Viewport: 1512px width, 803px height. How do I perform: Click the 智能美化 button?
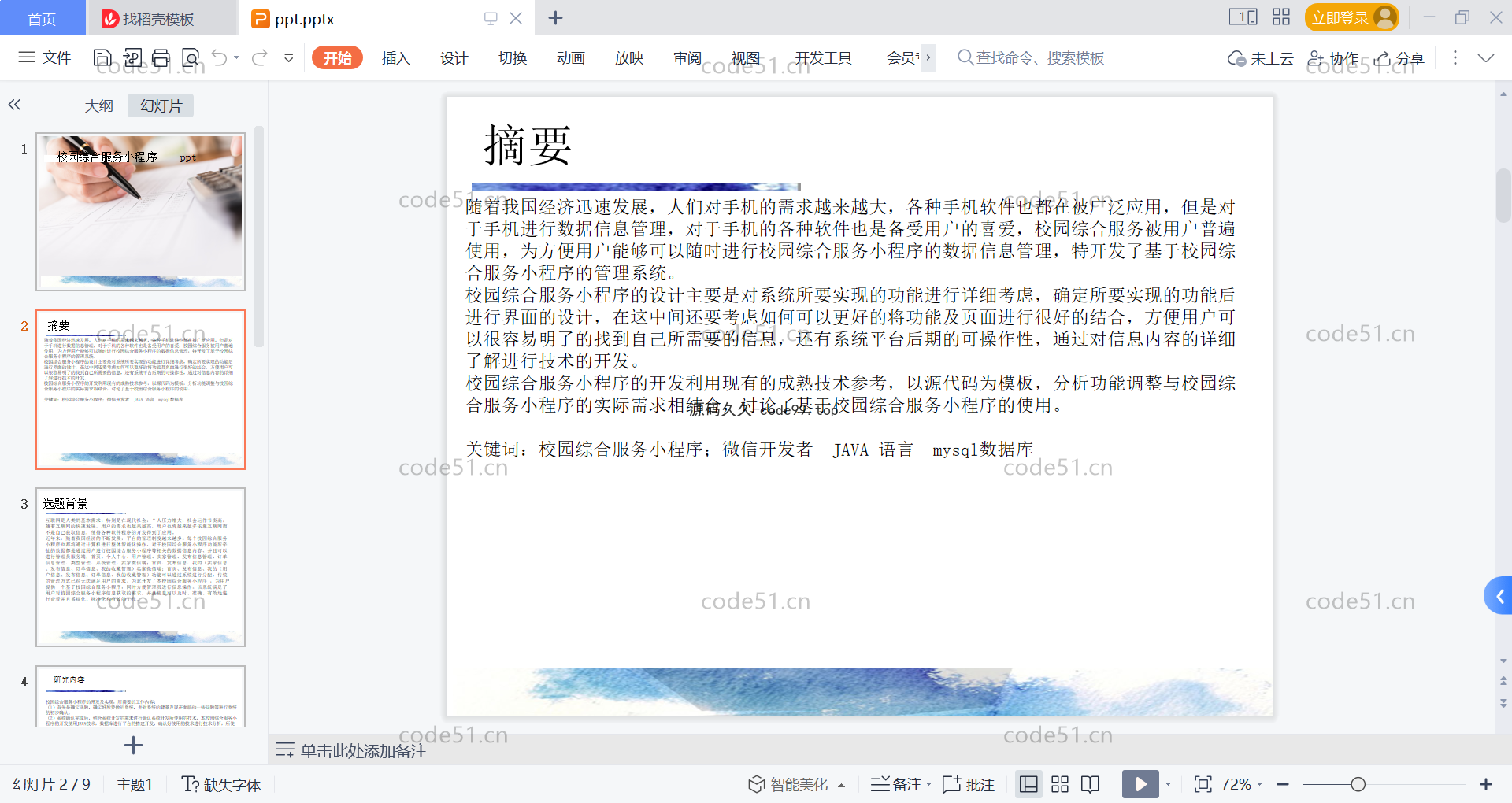click(787, 784)
